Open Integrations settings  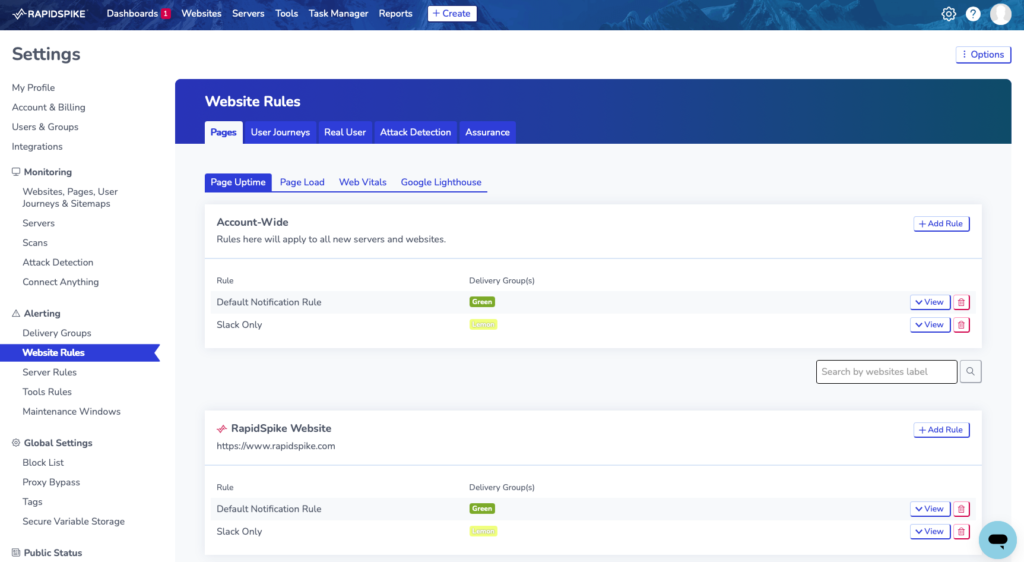37,146
